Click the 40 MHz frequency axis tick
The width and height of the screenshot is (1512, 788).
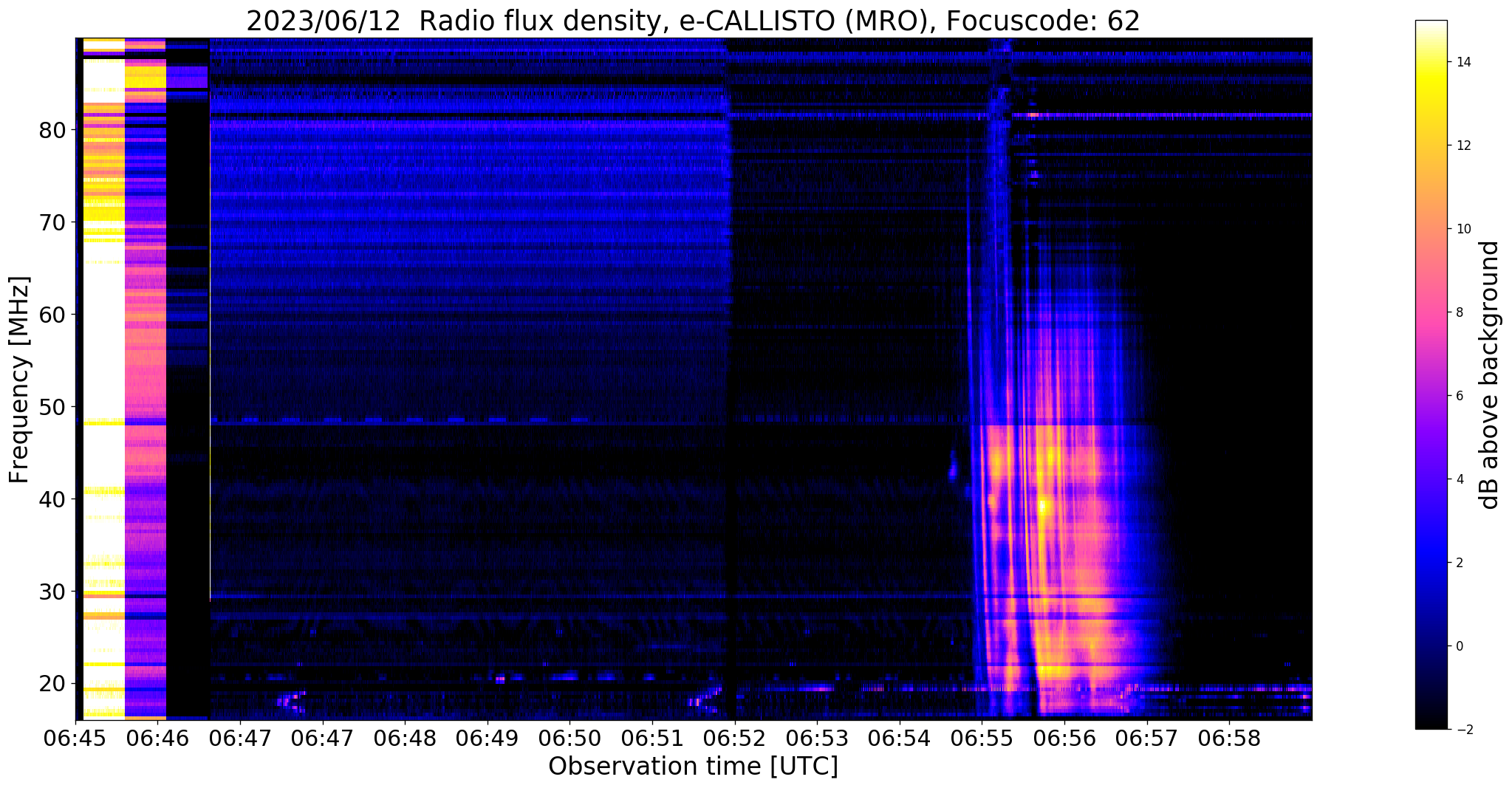52,499
